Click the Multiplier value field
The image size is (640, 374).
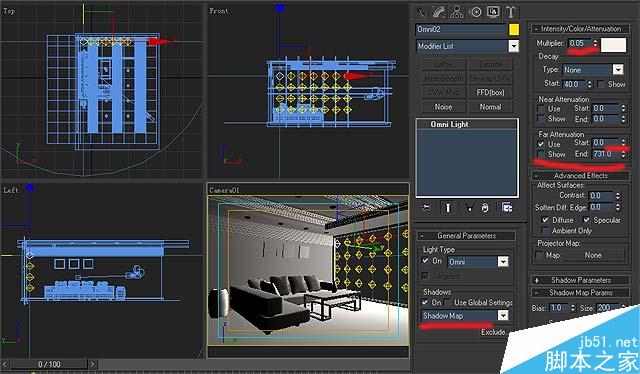click(x=579, y=43)
